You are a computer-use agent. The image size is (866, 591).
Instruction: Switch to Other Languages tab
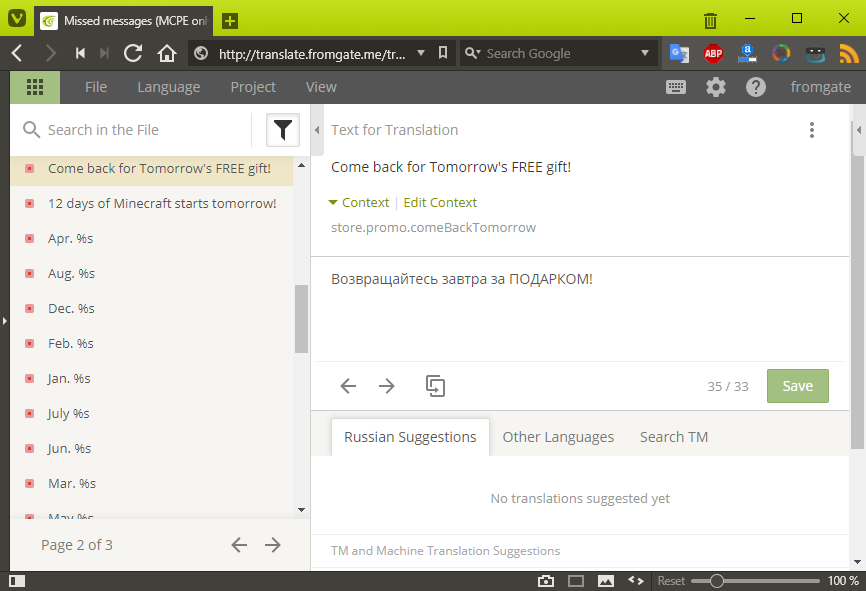(x=558, y=437)
